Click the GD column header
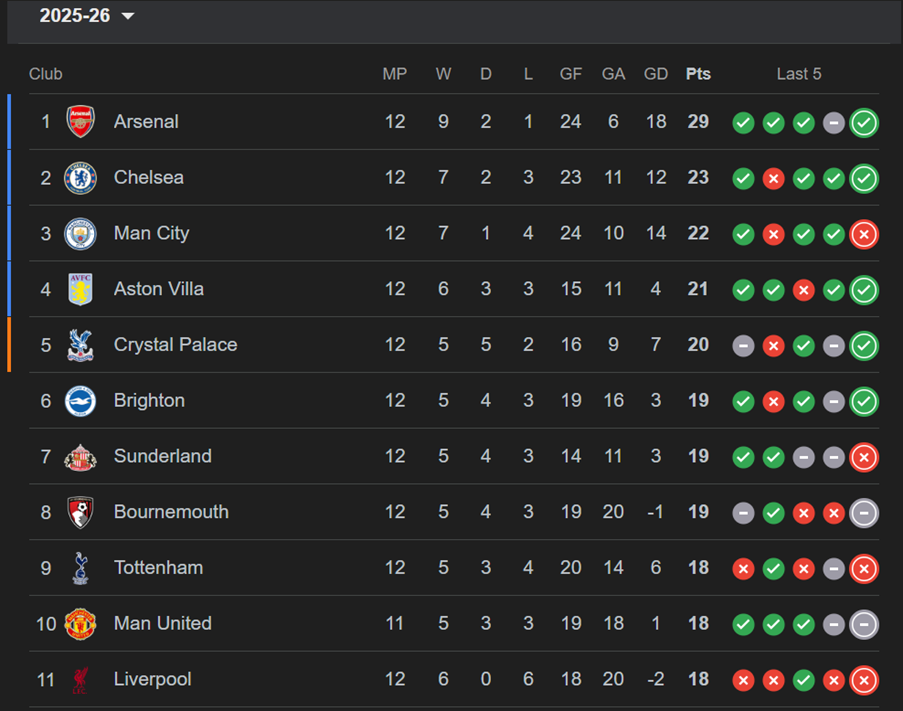 coord(656,74)
